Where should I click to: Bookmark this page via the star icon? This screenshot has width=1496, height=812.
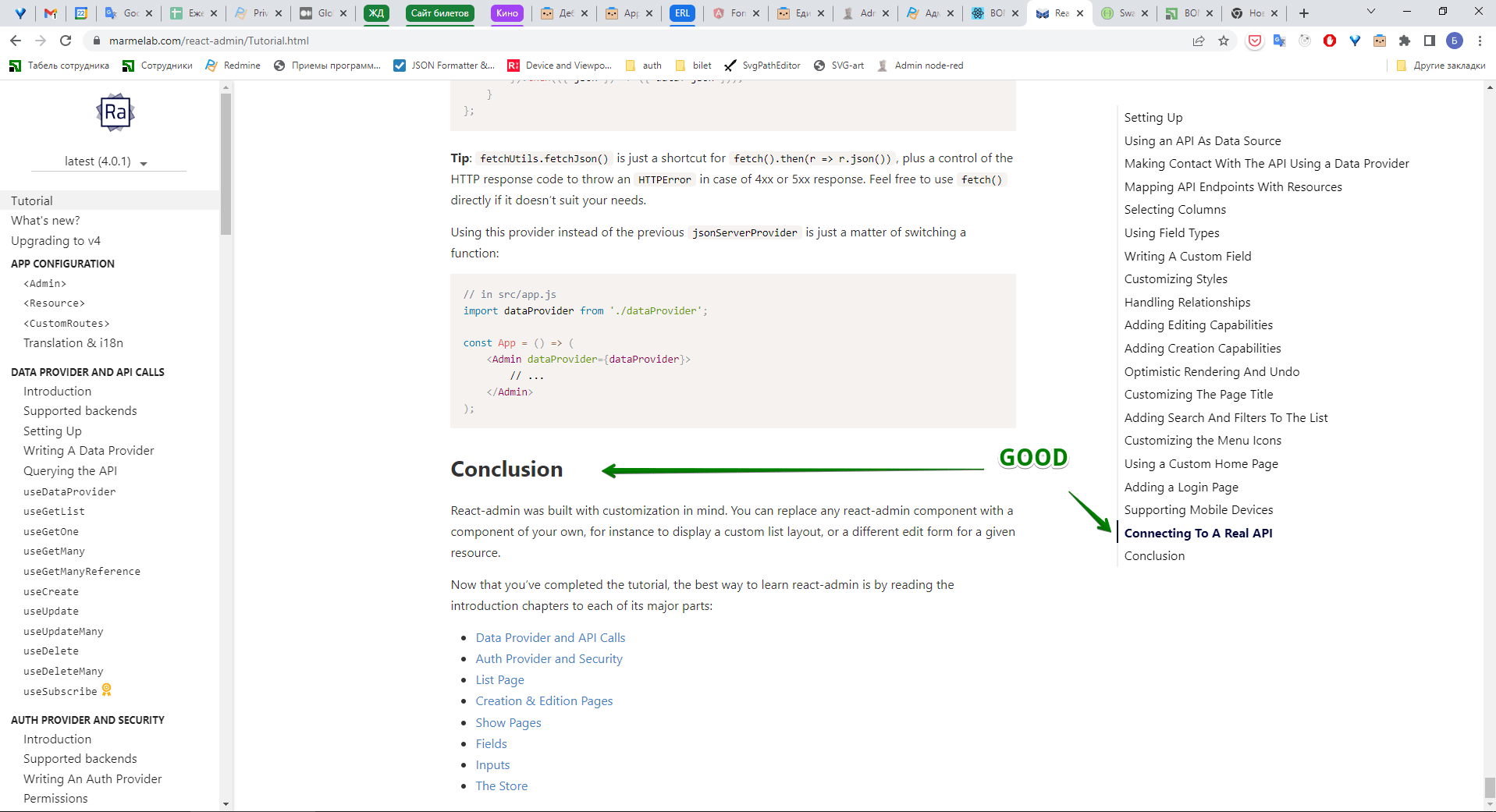point(1222,41)
